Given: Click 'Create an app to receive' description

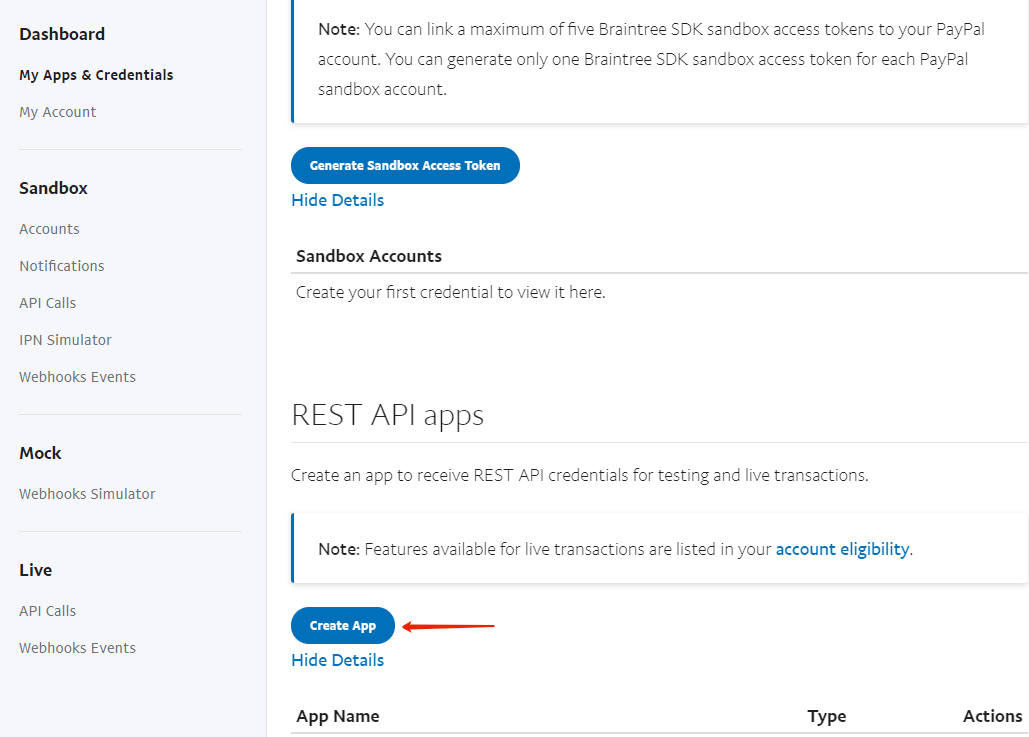Looking at the screenshot, I should 579,475.
